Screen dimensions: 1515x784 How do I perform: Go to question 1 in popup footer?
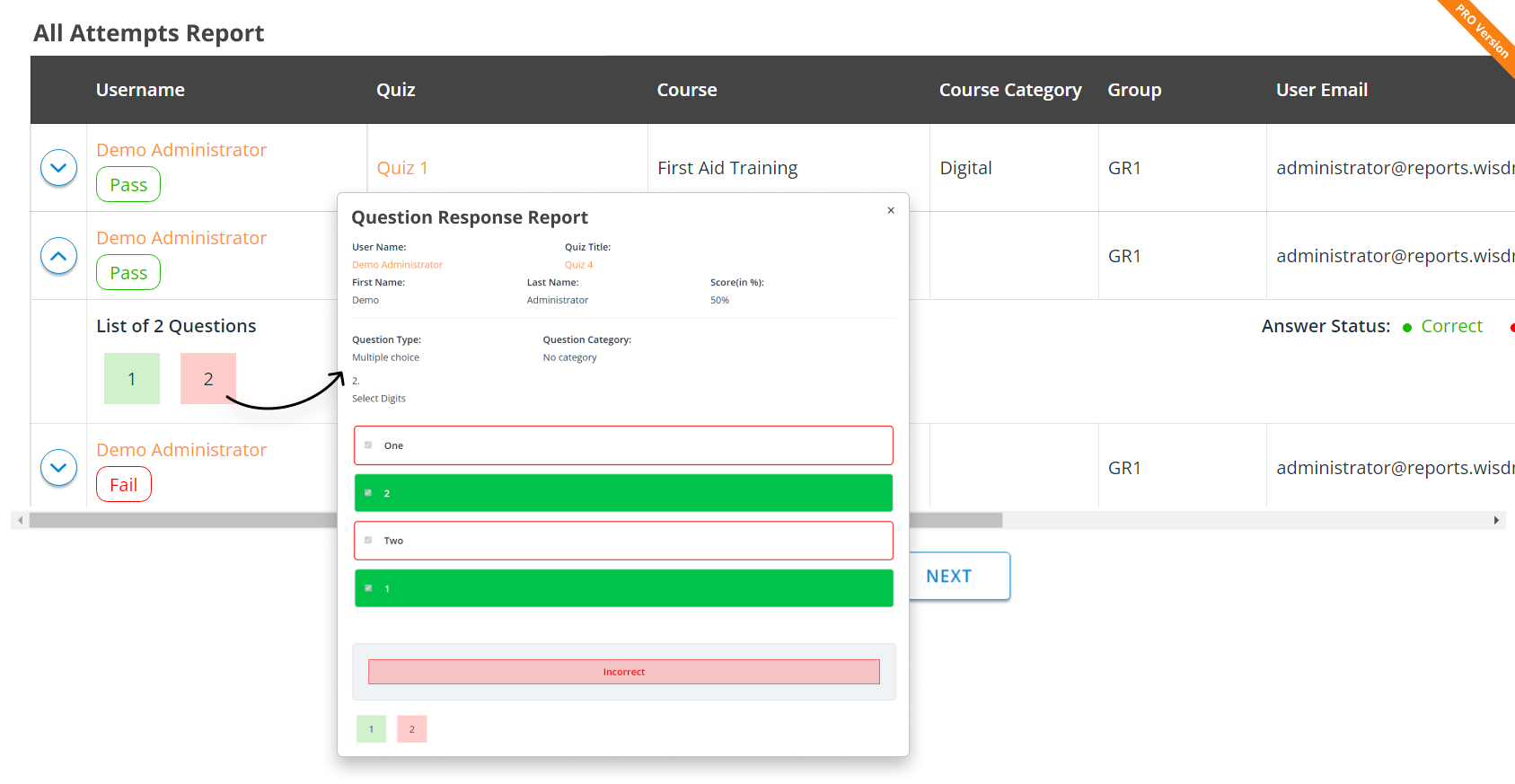coord(371,729)
